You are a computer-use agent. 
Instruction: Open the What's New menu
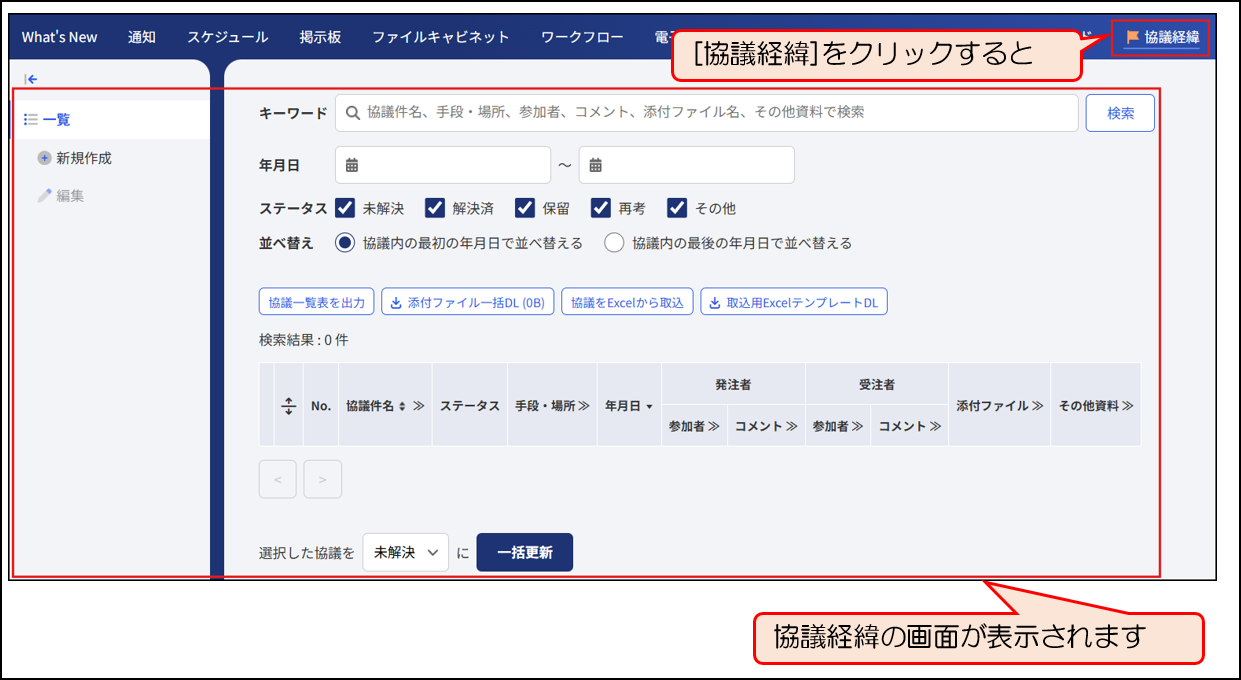(x=59, y=37)
